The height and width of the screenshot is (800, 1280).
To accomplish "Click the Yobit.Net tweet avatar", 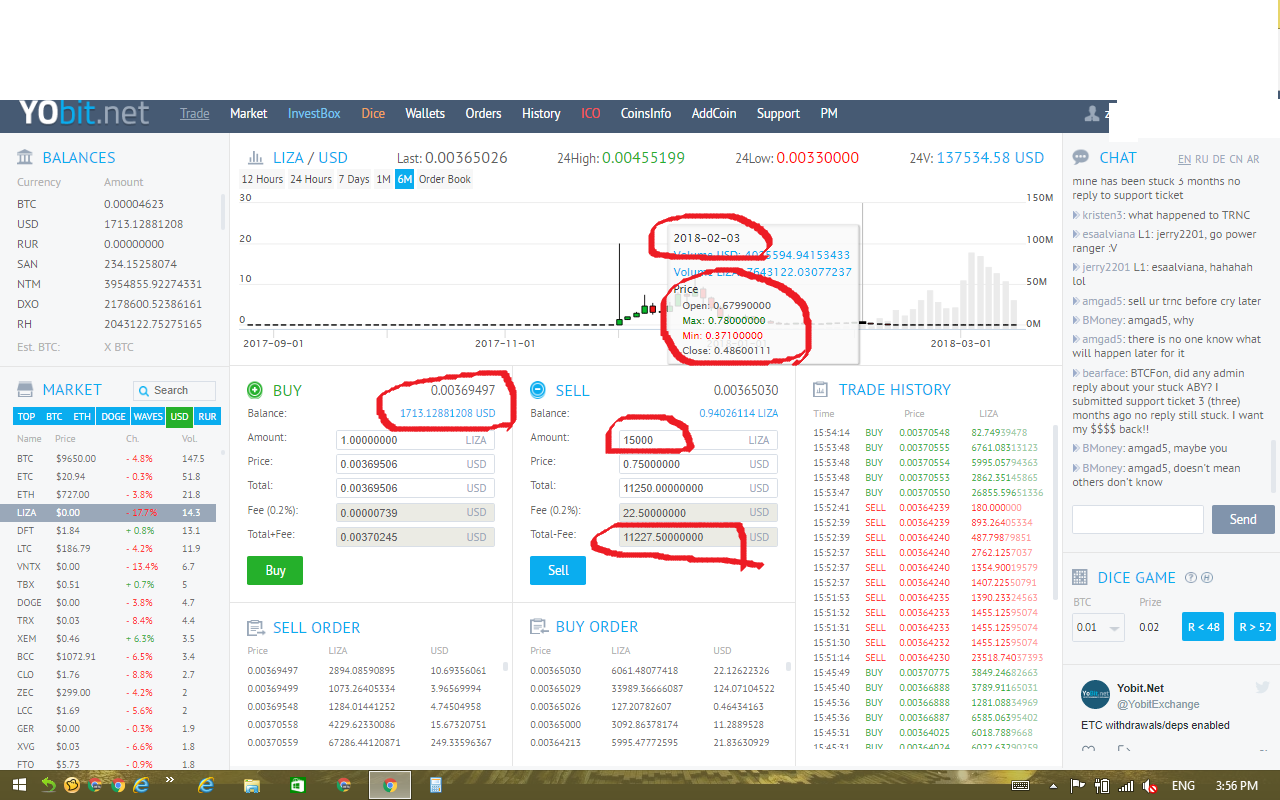I will 1096,694.
